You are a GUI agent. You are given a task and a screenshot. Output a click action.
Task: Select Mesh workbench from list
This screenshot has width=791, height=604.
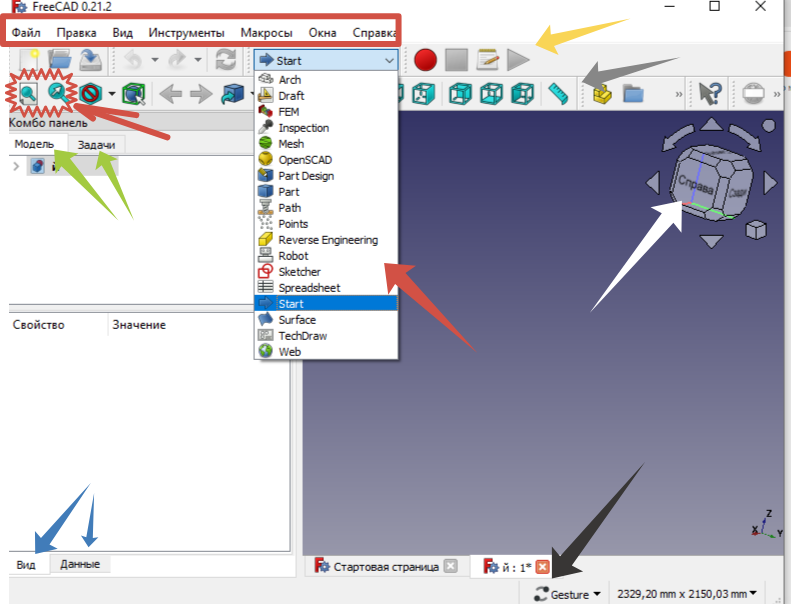(x=326, y=144)
